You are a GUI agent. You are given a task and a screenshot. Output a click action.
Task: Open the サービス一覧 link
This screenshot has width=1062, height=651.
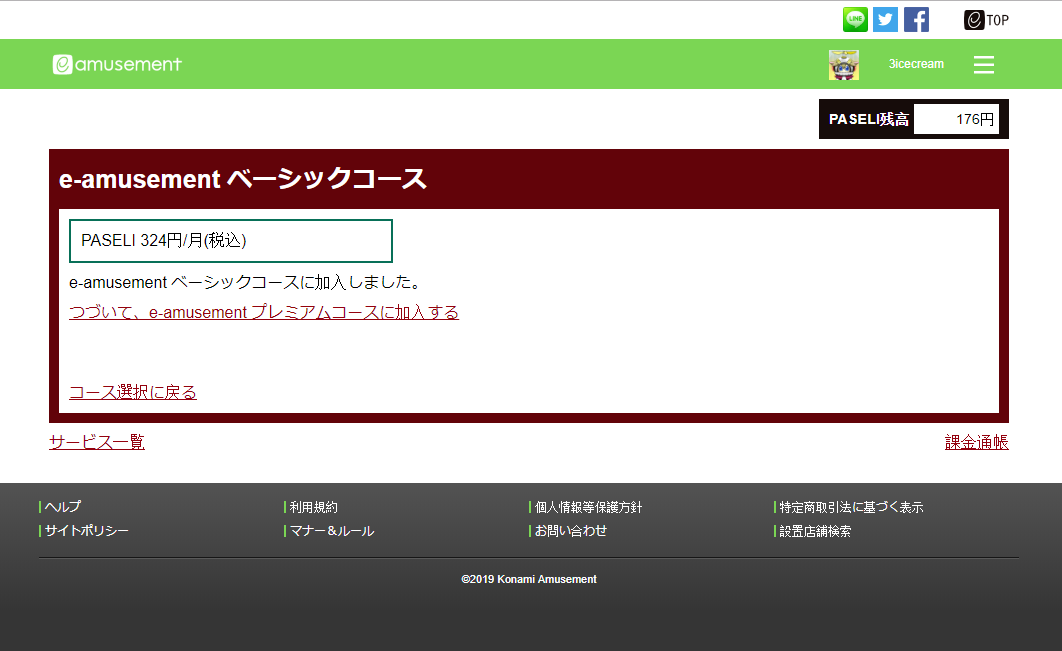[97, 442]
